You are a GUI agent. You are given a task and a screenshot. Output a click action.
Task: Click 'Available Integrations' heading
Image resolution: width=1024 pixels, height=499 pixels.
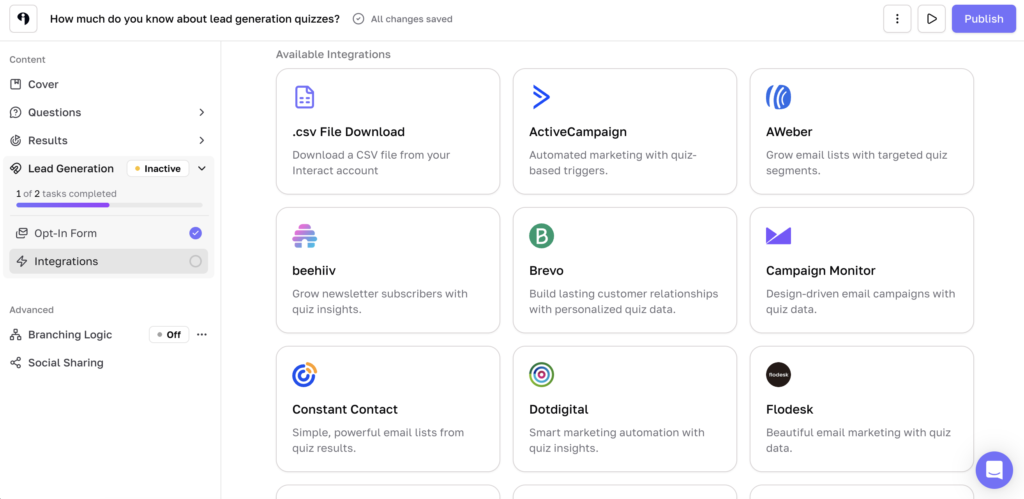click(x=333, y=54)
